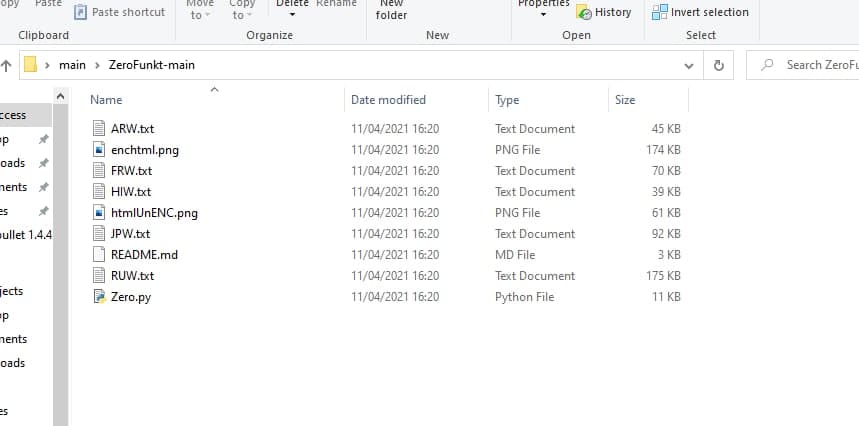Sort files by Date modified column

point(388,100)
